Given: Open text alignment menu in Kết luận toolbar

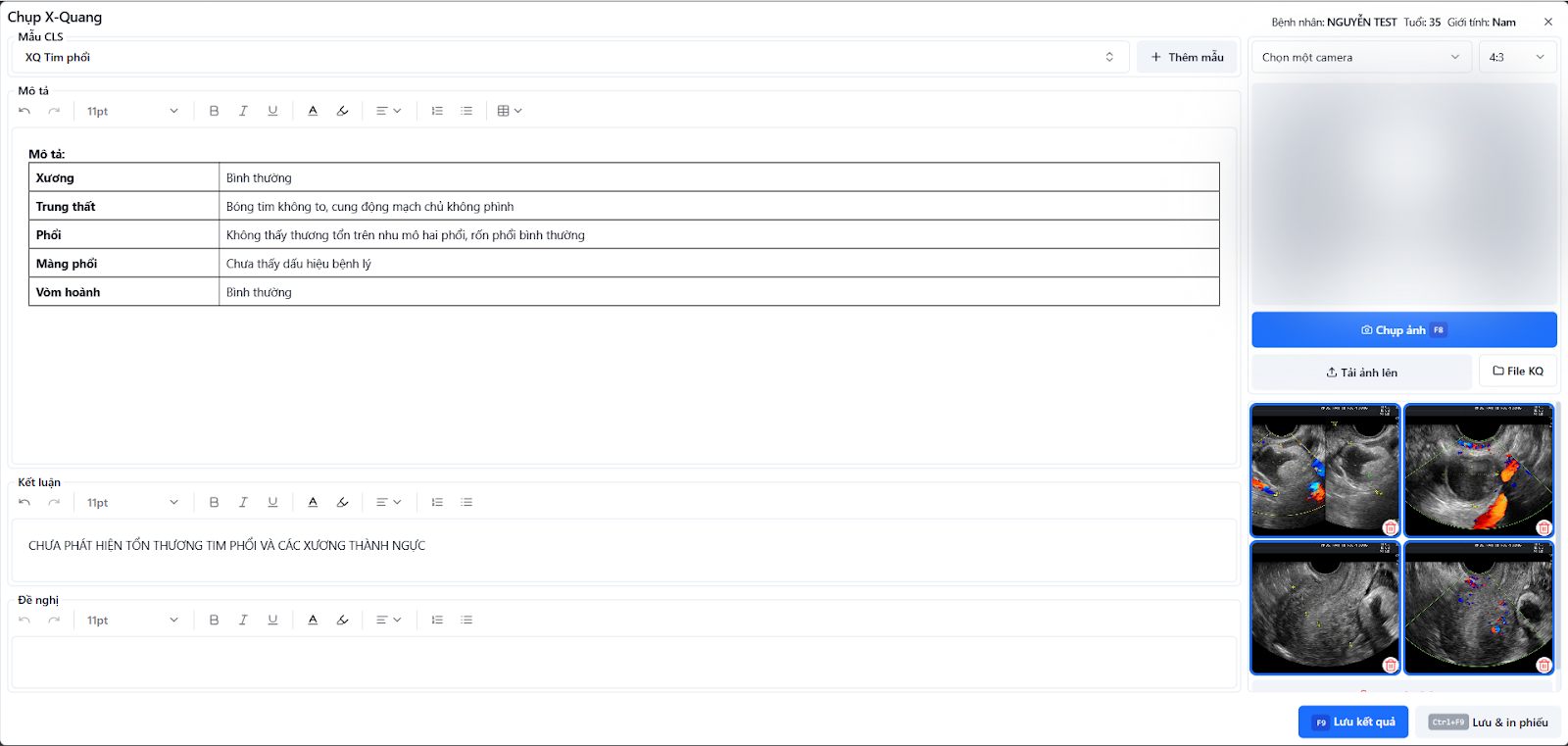Looking at the screenshot, I should 388,502.
